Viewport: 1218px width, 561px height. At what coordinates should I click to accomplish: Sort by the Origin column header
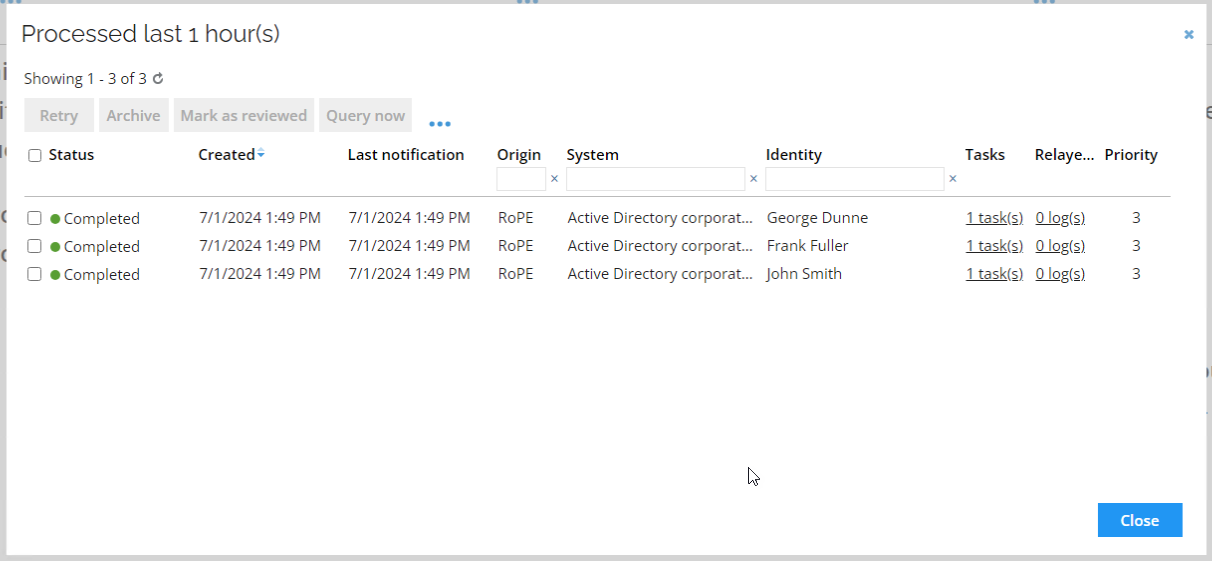[519, 155]
